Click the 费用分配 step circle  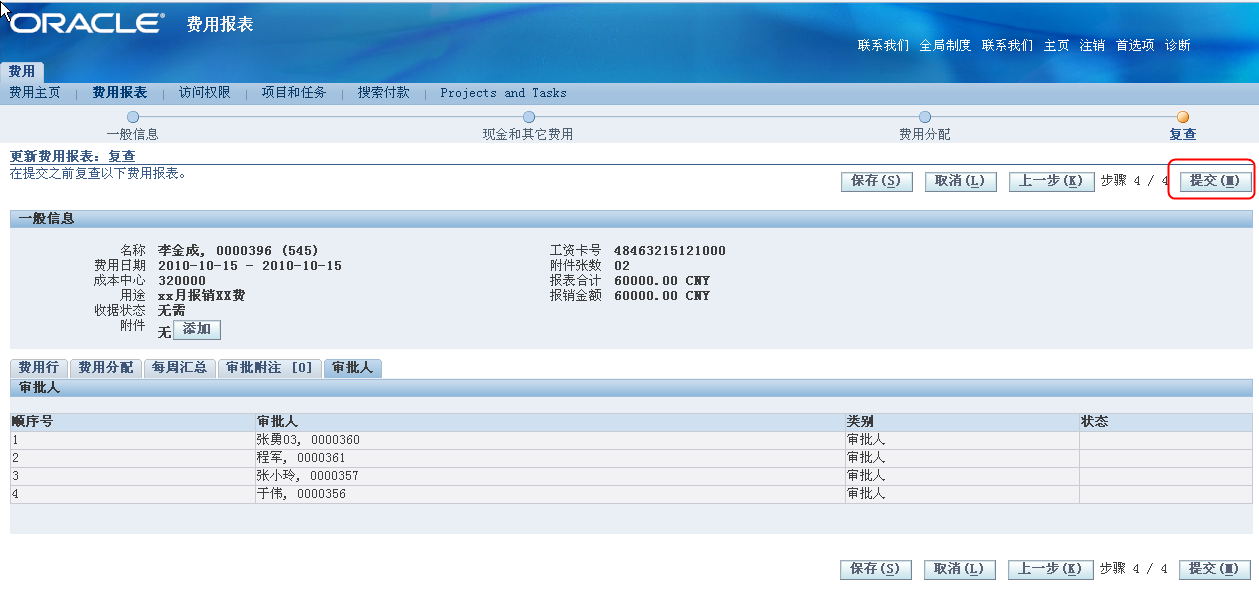[925, 116]
